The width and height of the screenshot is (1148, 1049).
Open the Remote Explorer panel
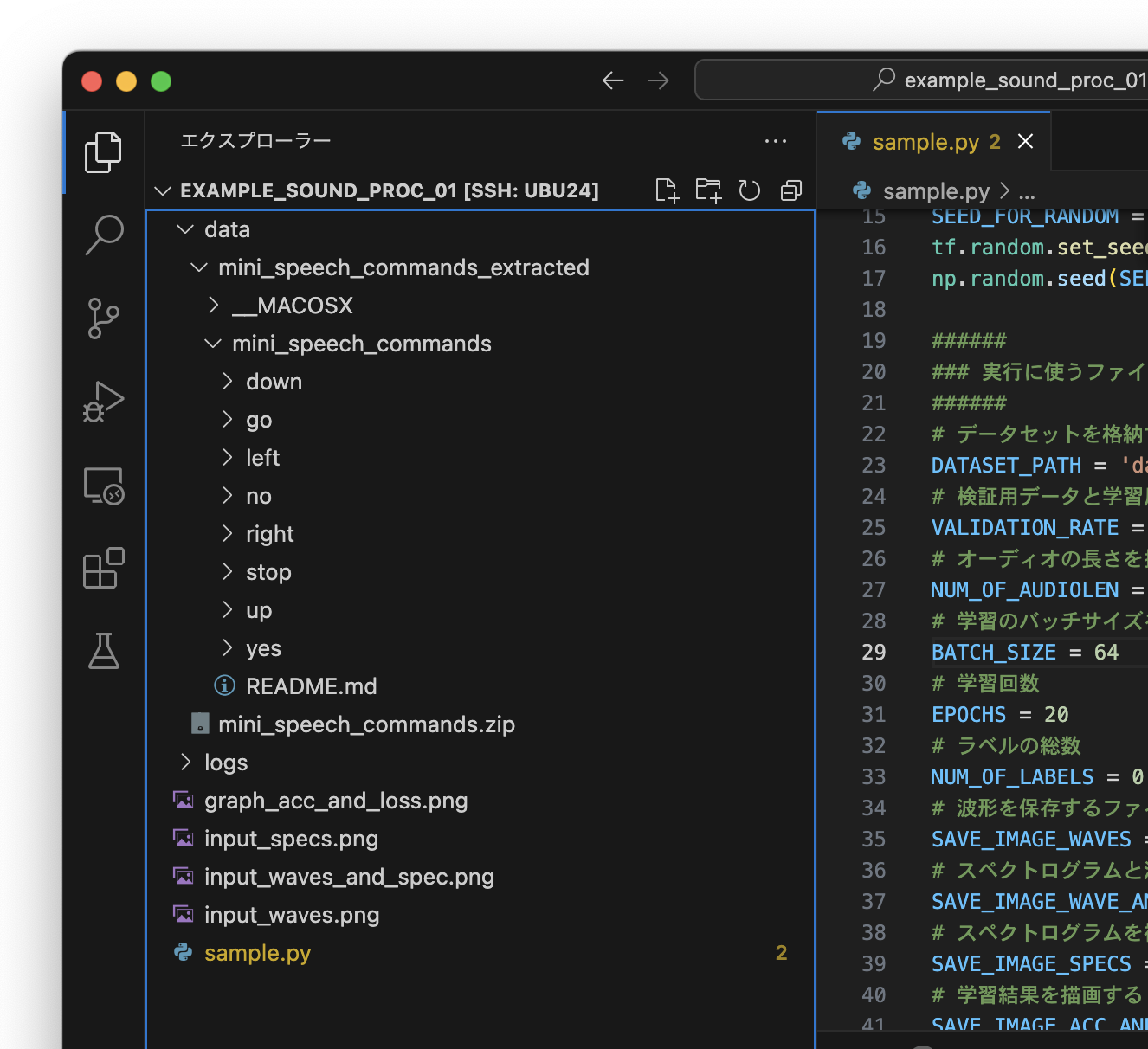pyautogui.click(x=104, y=486)
